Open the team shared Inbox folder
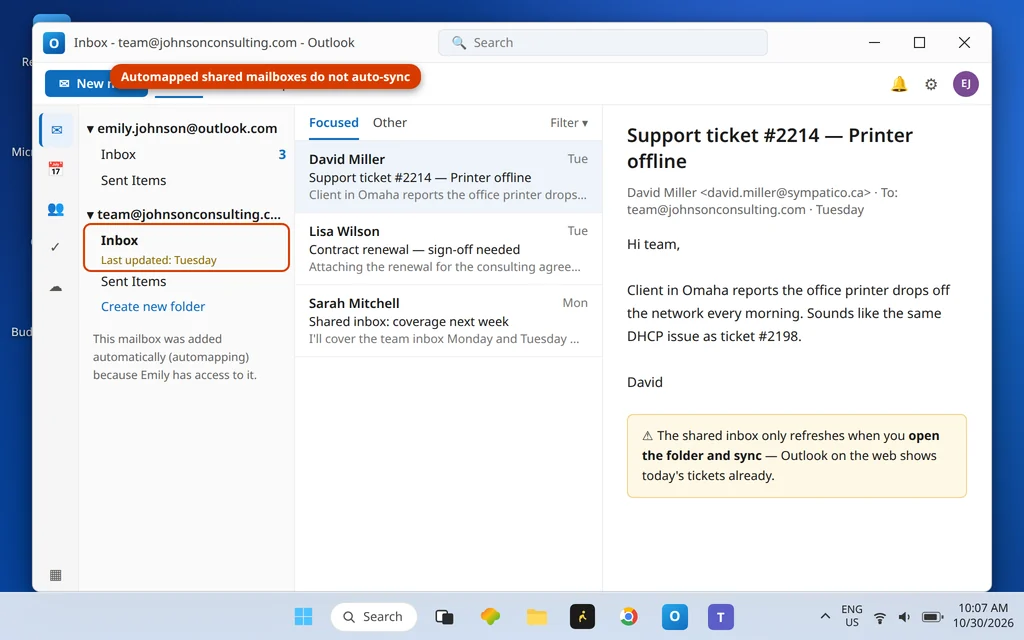Viewport: 1024px width, 640px height. [186, 248]
